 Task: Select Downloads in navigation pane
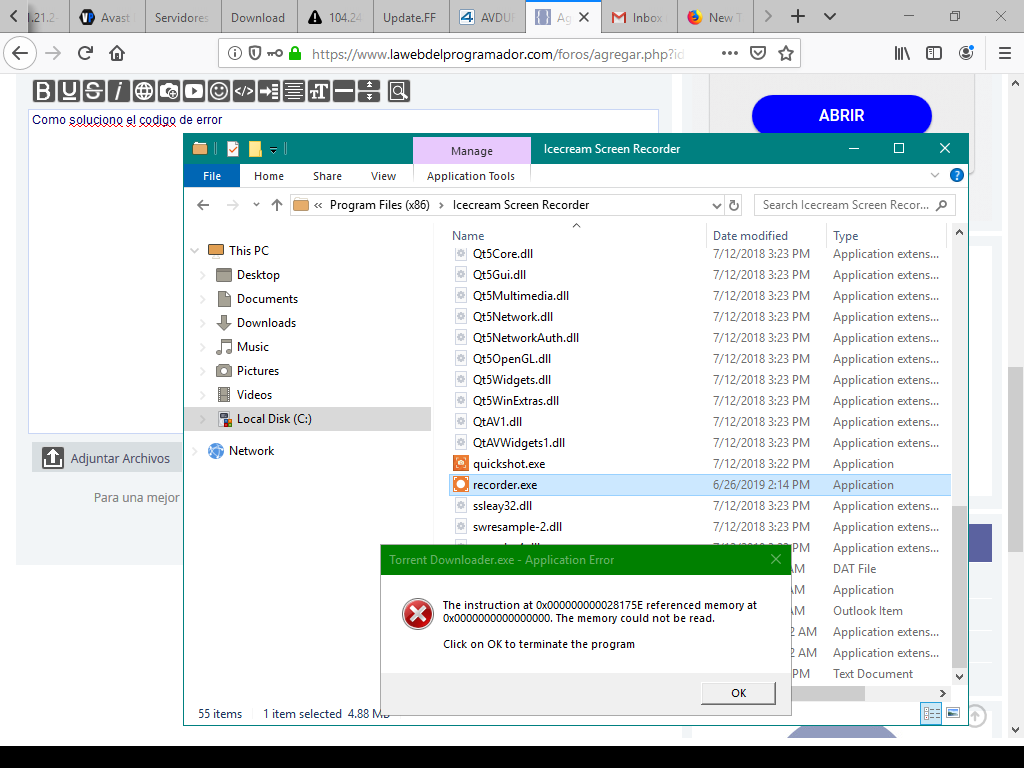pyautogui.click(x=266, y=323)
